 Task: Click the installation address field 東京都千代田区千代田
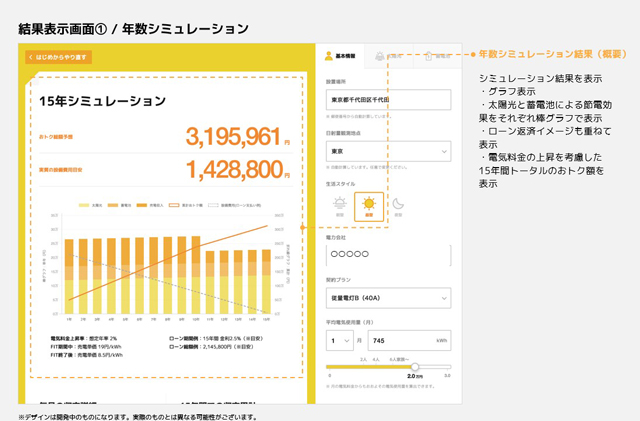click(388, 100)
